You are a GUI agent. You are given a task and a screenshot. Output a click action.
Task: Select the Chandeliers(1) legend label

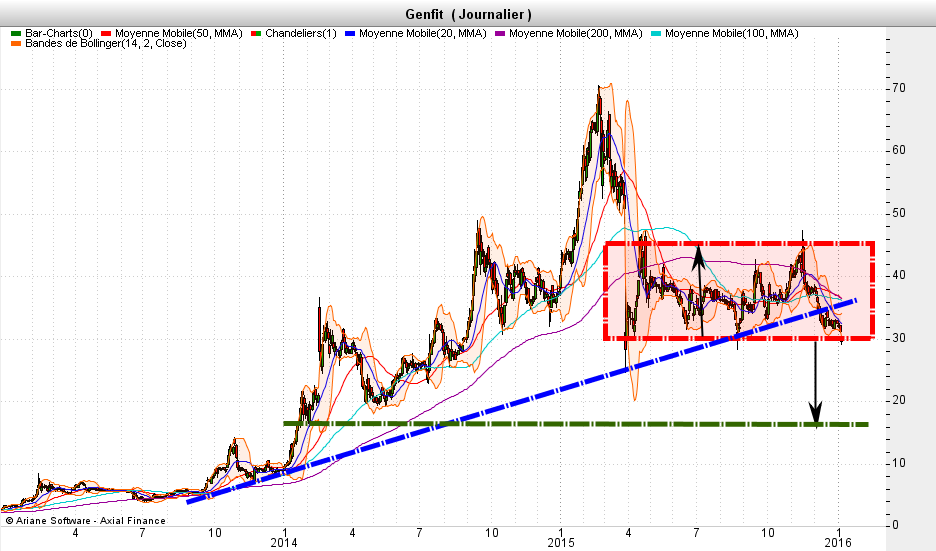click(x=301, y=34)
